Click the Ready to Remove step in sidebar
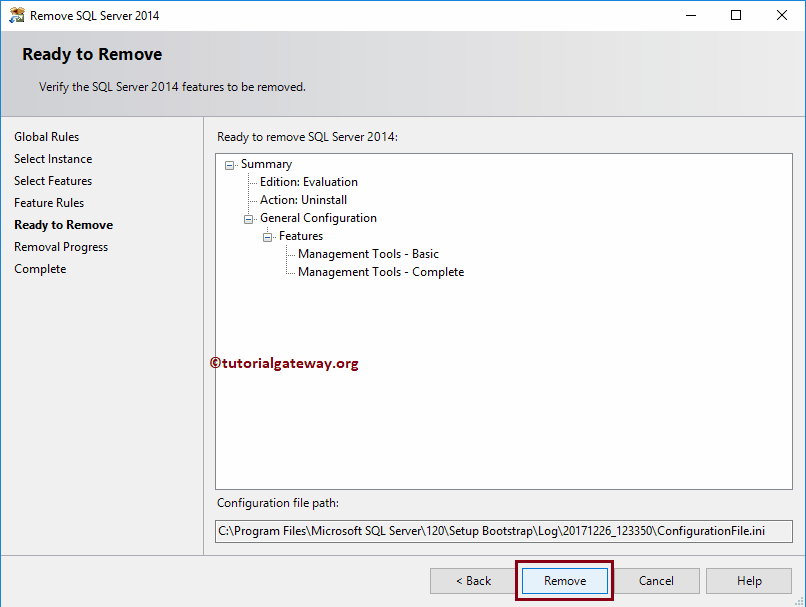The image size is (806, 607). pos(64,225)
